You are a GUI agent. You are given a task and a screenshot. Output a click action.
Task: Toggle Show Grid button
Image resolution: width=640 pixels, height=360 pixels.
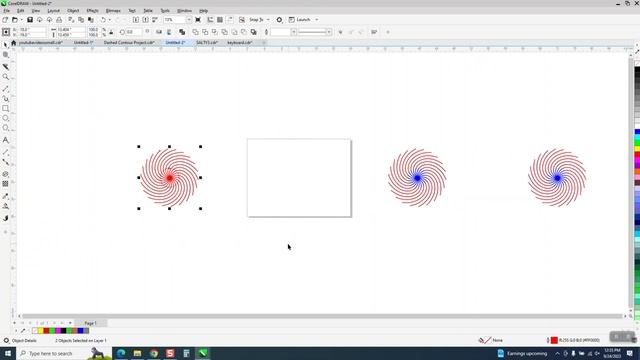[220, 20]
